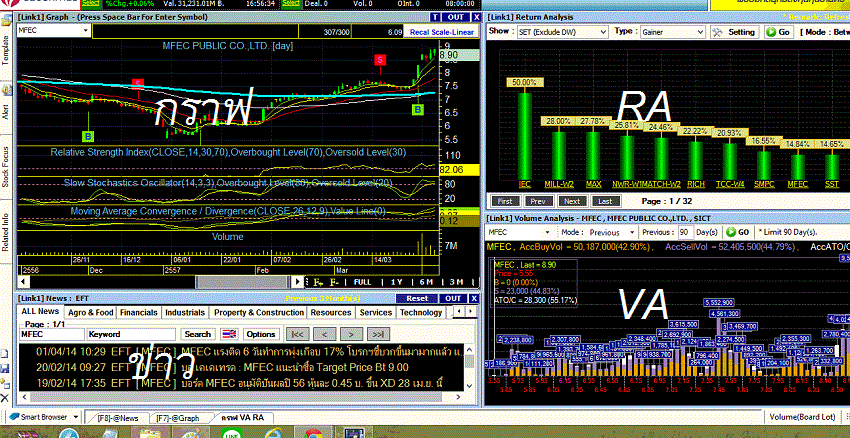Click the T button in Graph title bar
Image resolution: width=850 pixels, height=438 pixels.
435,17
